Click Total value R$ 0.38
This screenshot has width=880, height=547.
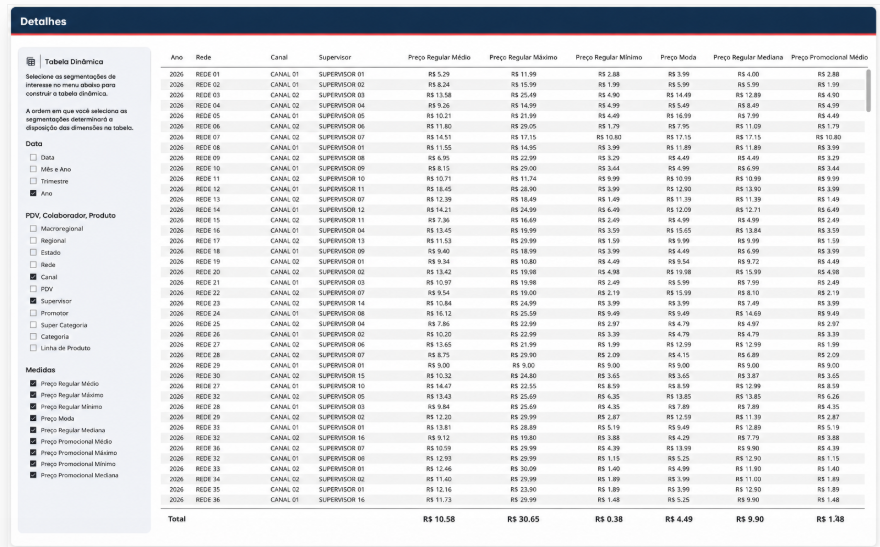(609, 520)
